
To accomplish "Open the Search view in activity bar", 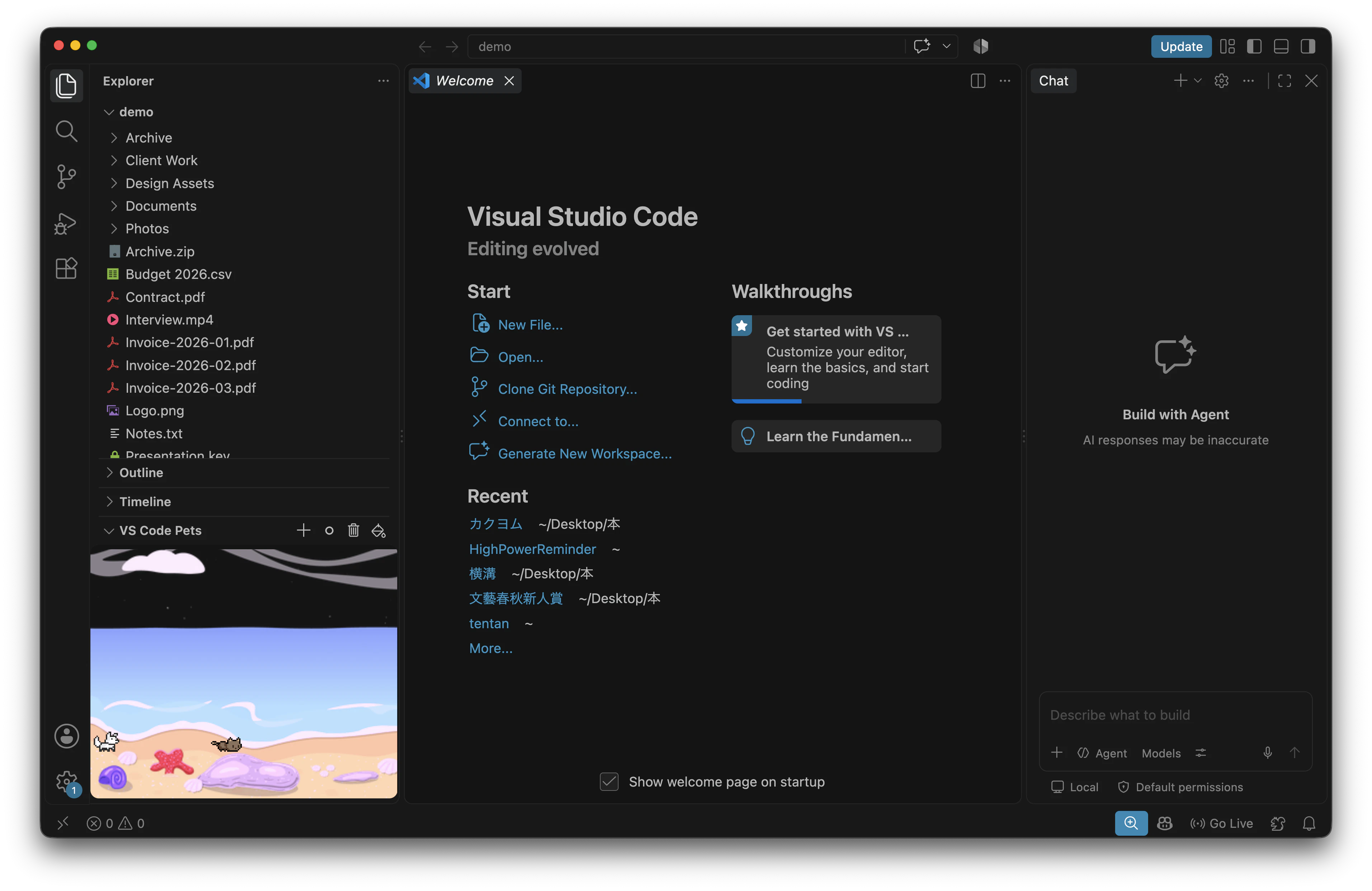I will (66, 131).
